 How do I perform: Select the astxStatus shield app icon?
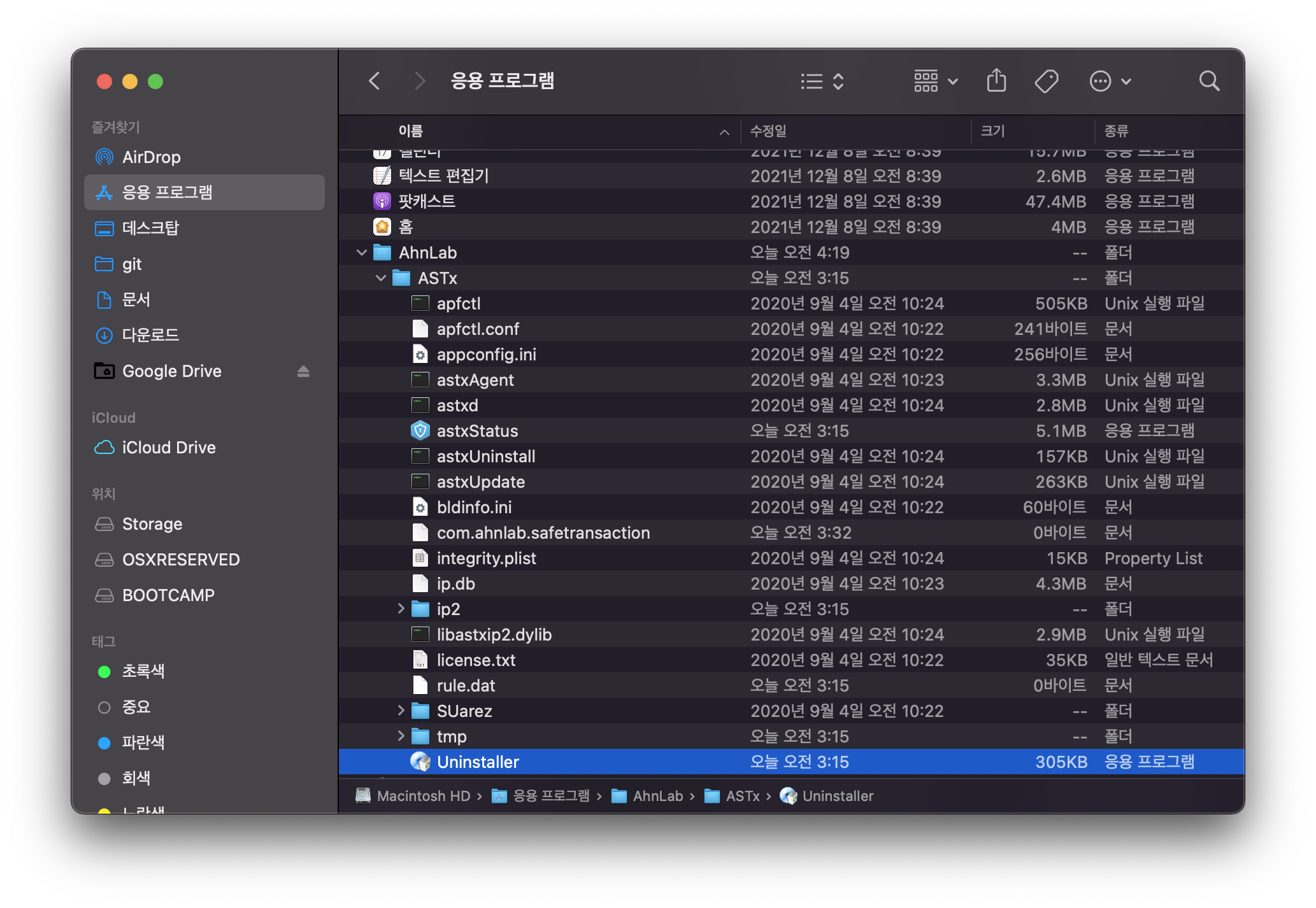[420, 431]
